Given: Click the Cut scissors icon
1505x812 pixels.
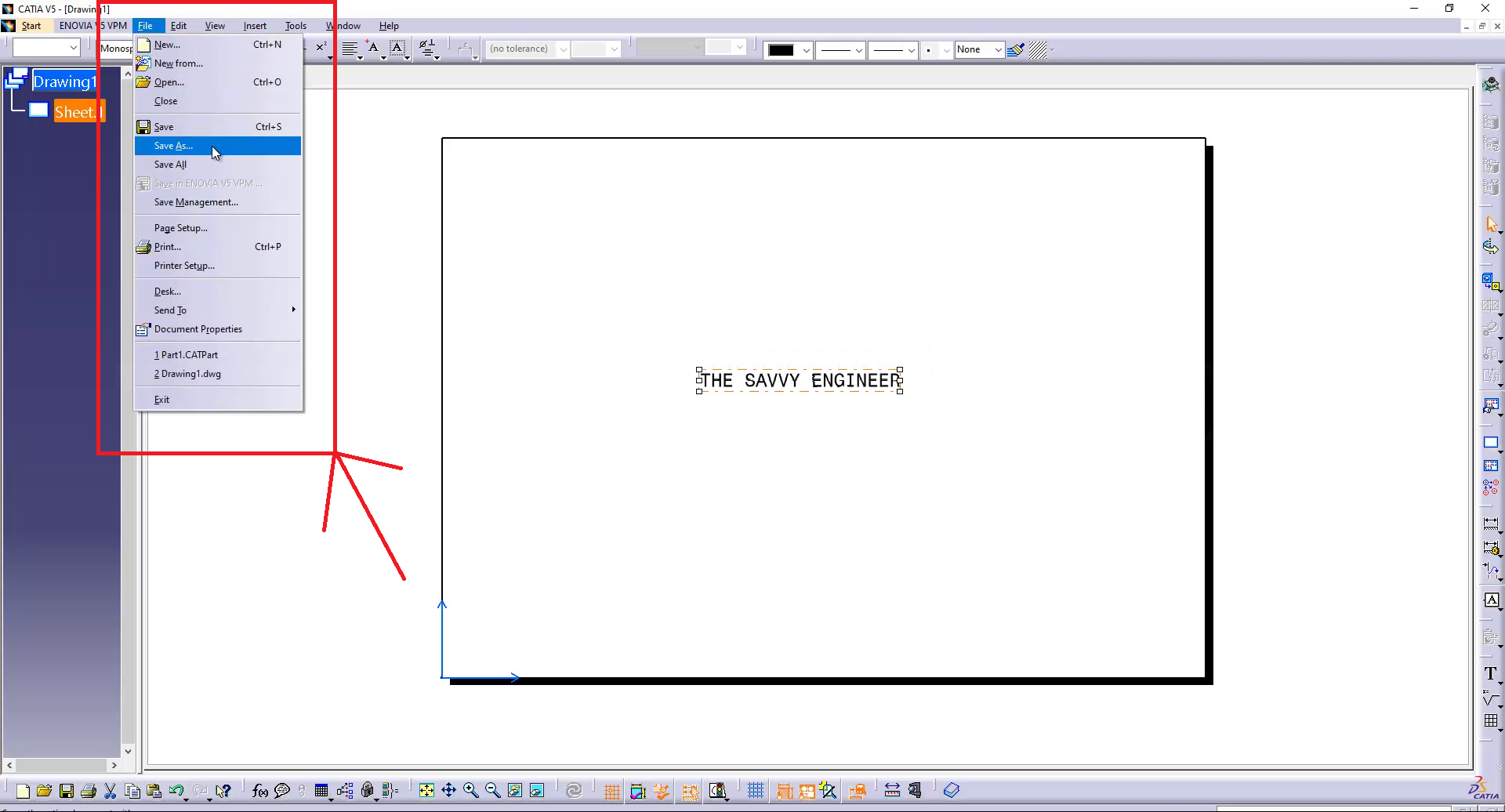Looking at the screenshot, I should [x=111, y=790].
